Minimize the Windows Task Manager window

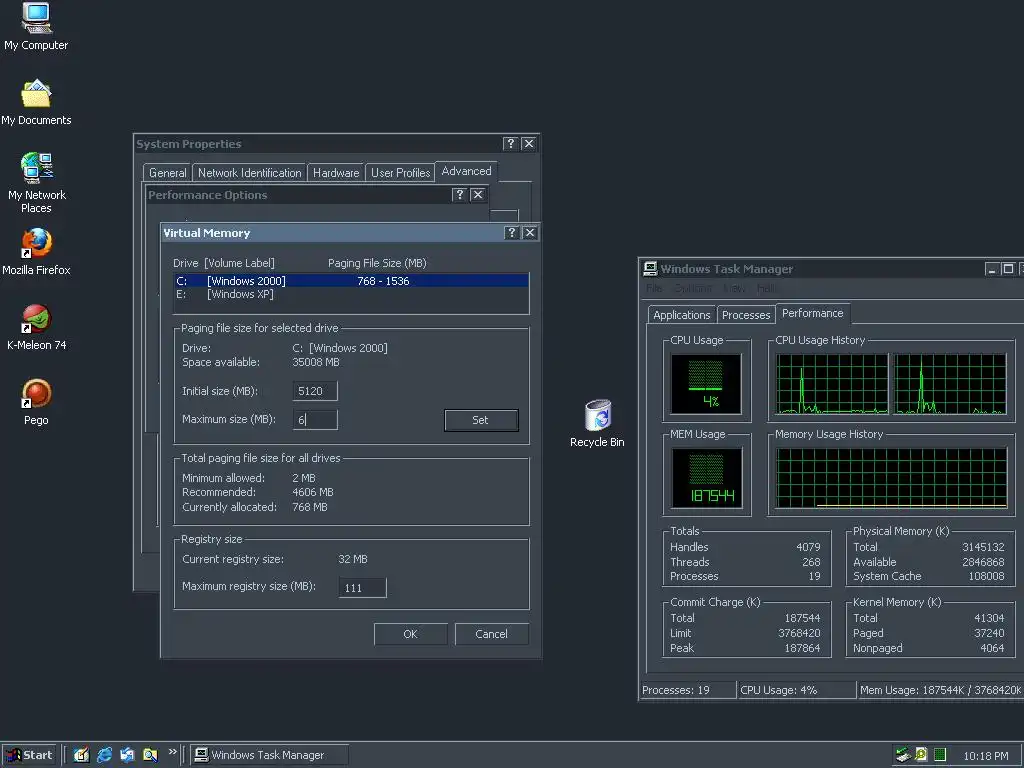[x=992, y=269]
